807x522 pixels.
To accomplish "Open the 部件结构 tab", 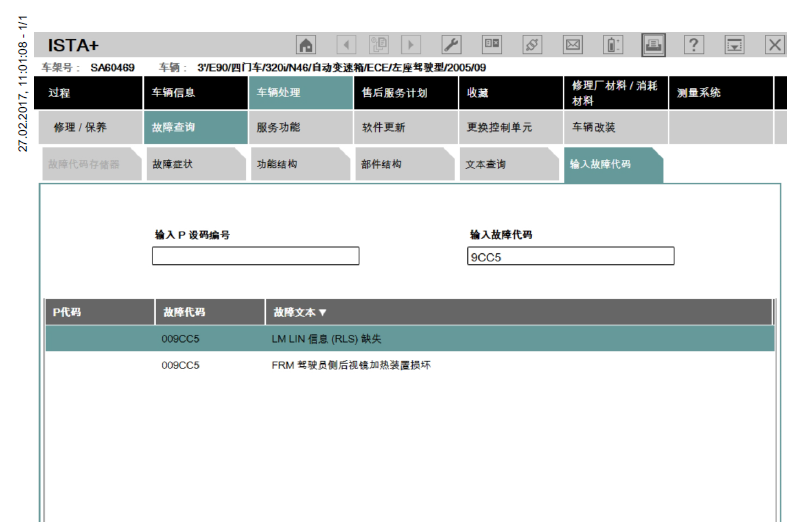I will click(x=405, y=164).
